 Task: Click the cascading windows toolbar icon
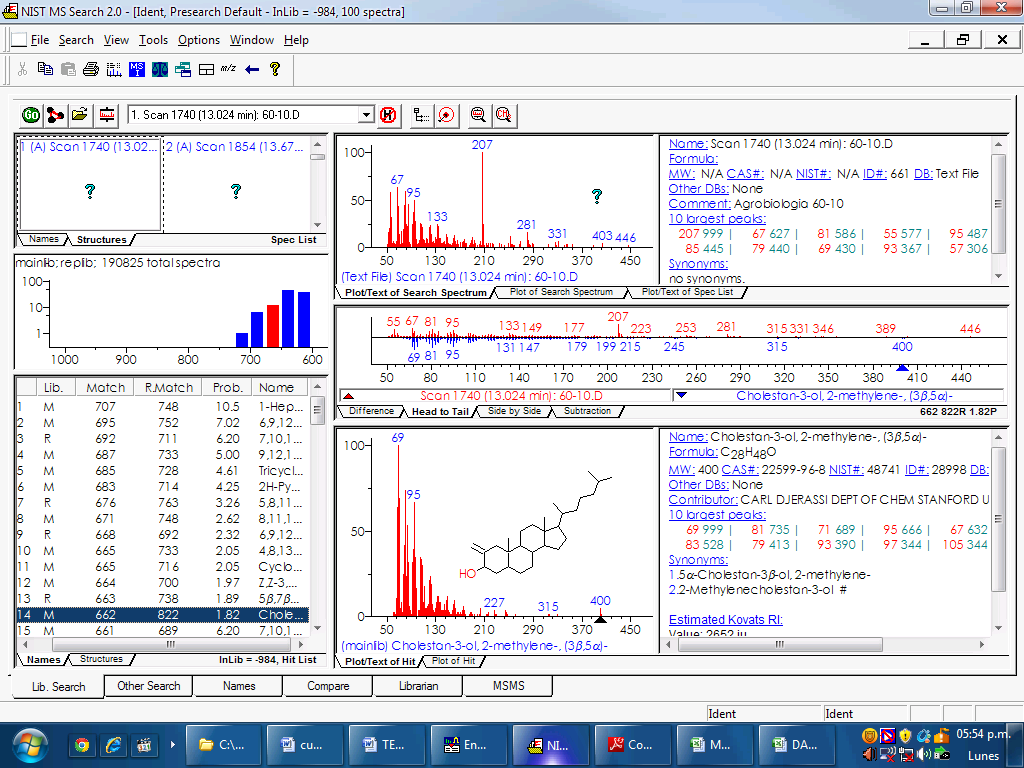[183, 69]
